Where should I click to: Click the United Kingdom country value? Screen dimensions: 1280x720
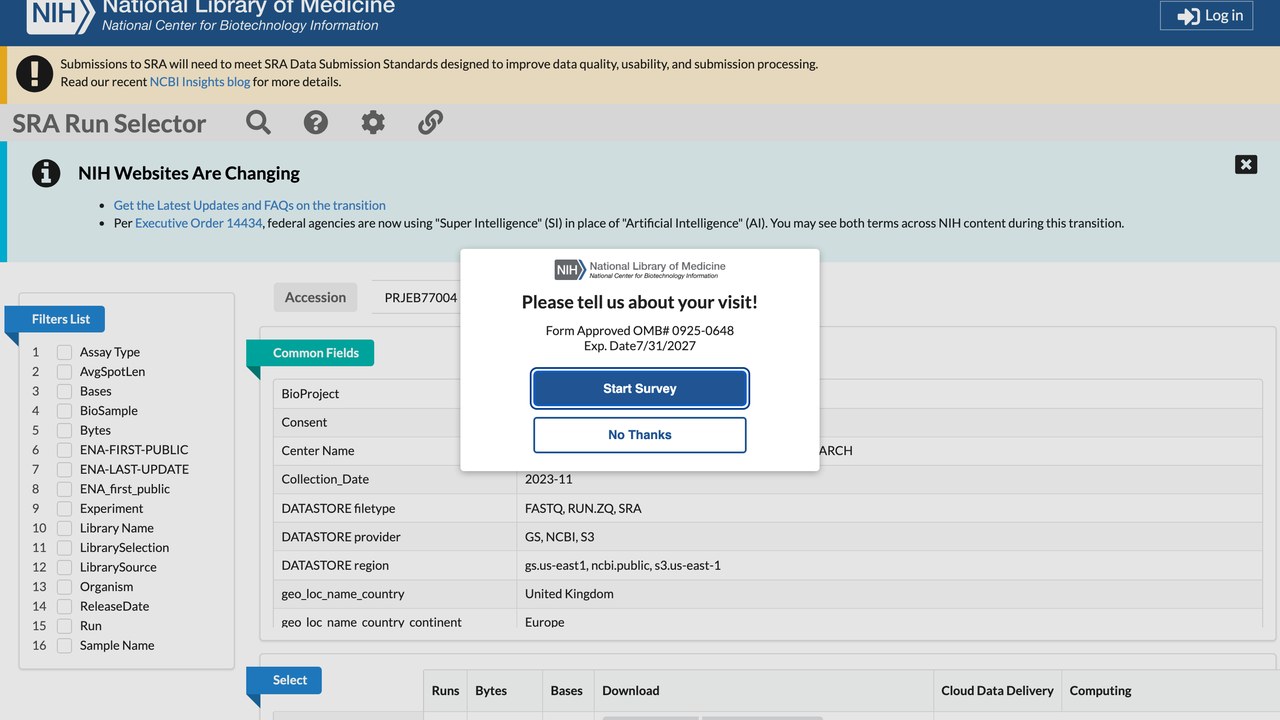point(569,594)
